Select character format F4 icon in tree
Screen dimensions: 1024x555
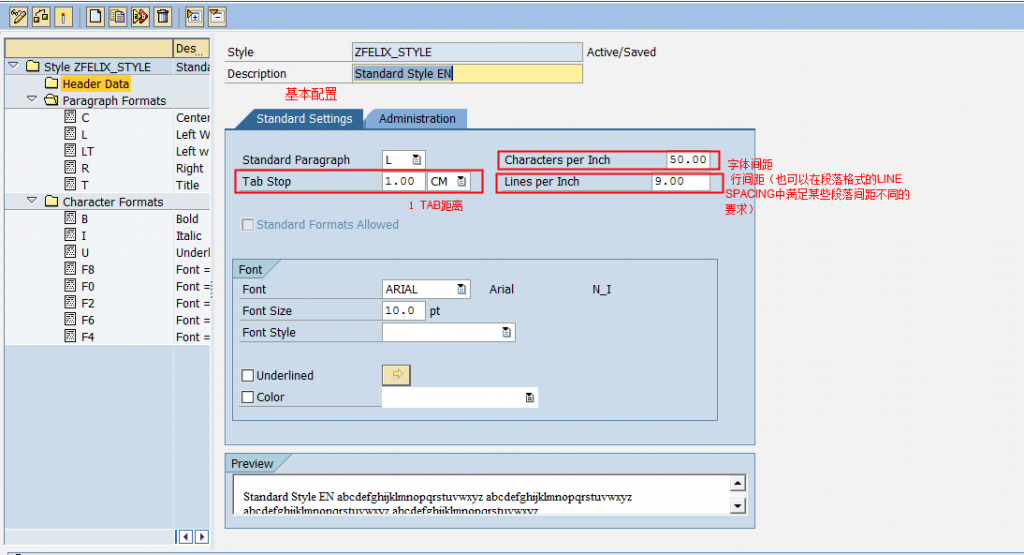point(71,336)
